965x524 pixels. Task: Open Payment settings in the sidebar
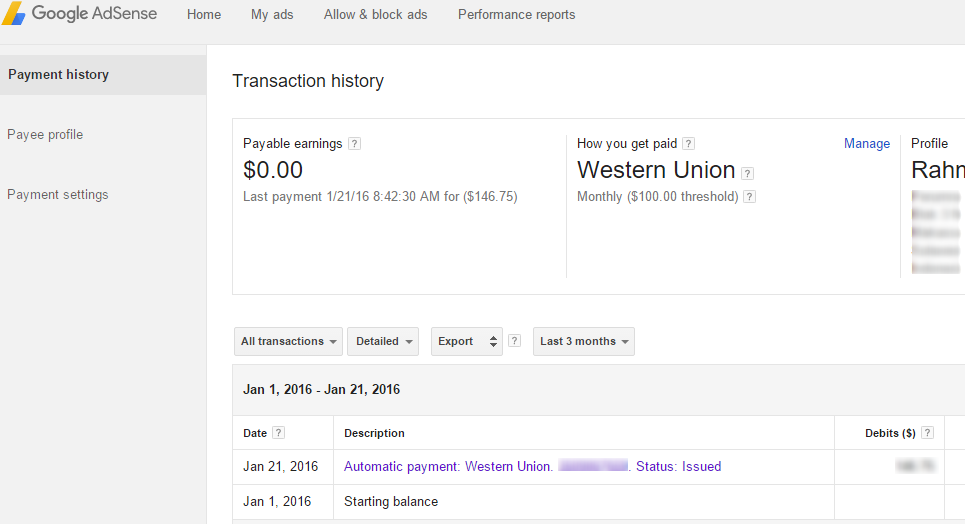(58, 195)
